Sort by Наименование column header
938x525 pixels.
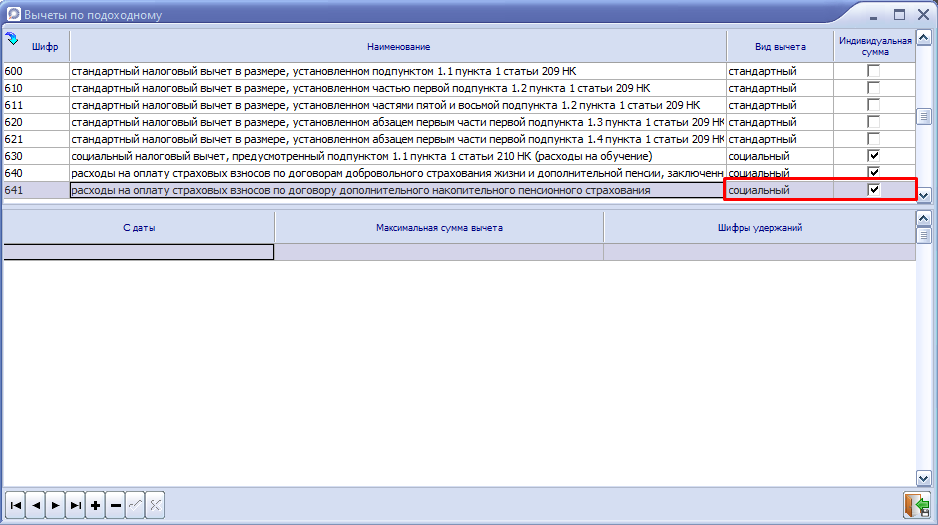tap(397, 47)
